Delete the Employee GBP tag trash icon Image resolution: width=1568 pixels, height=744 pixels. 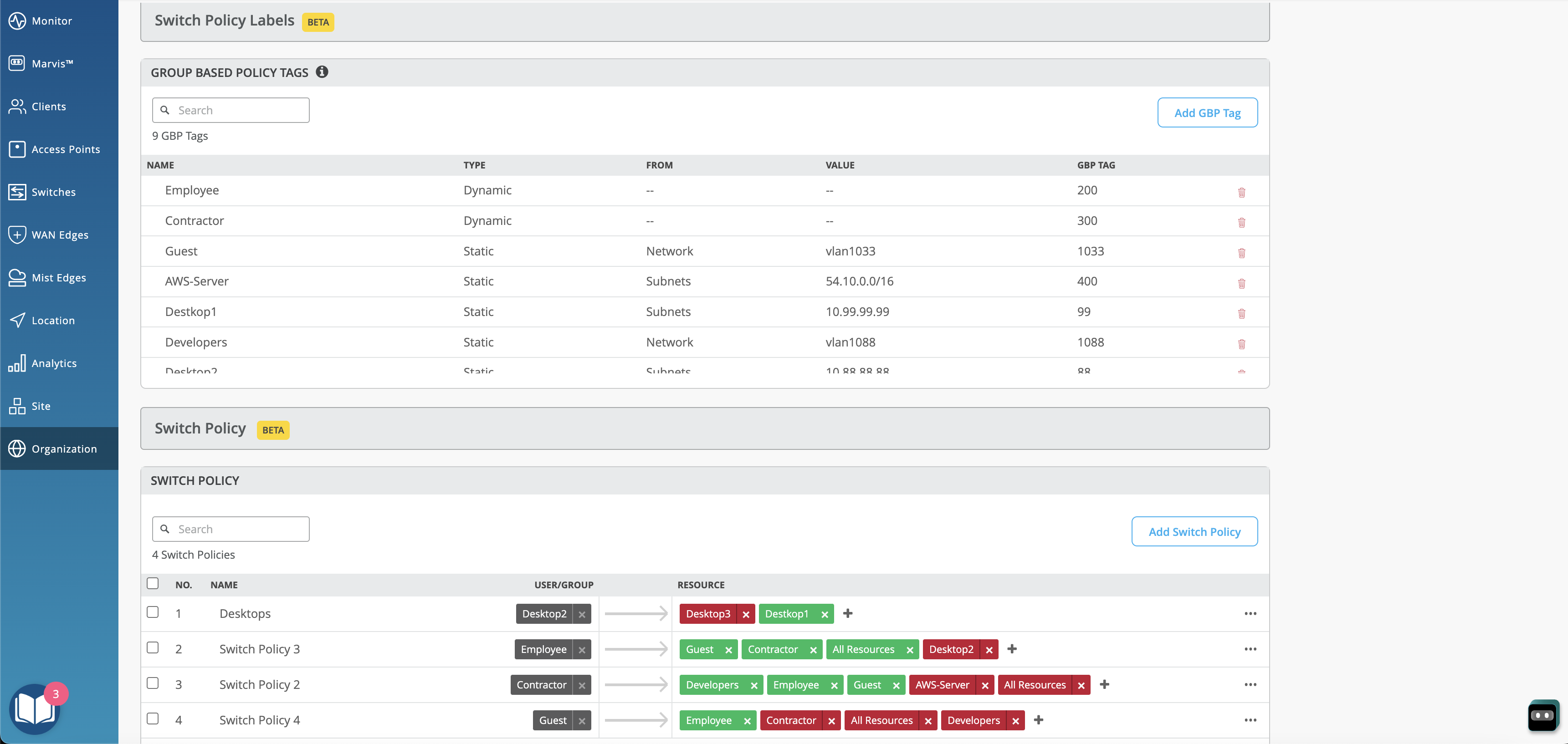(1241, 192)
